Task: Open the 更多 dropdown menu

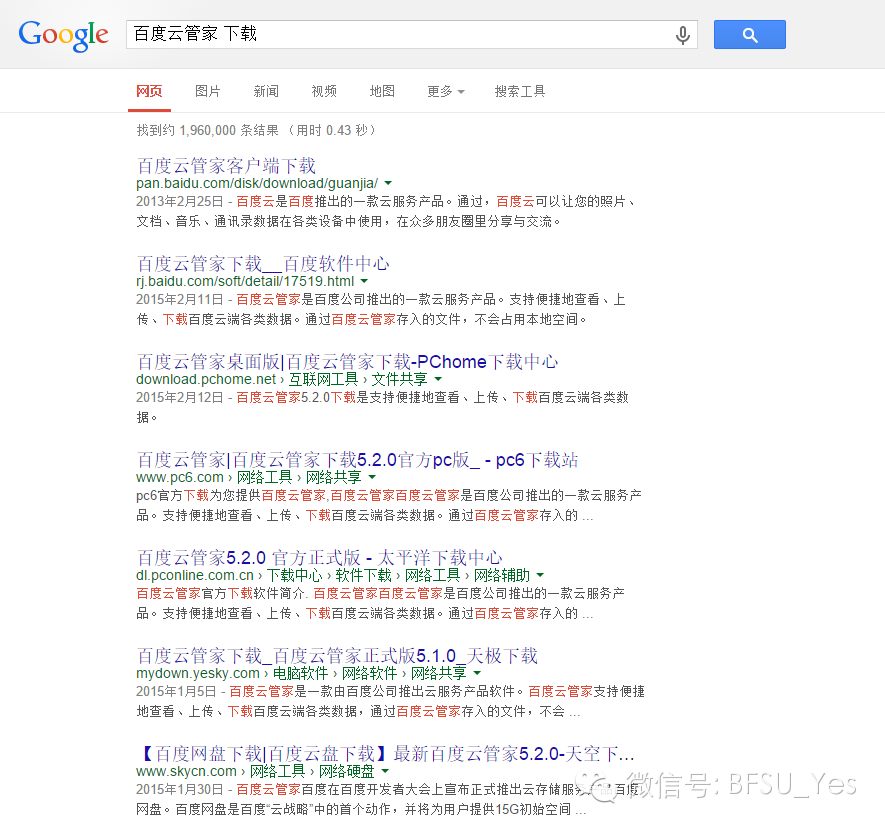Action: pyautogui.click(x=445, y=91)
